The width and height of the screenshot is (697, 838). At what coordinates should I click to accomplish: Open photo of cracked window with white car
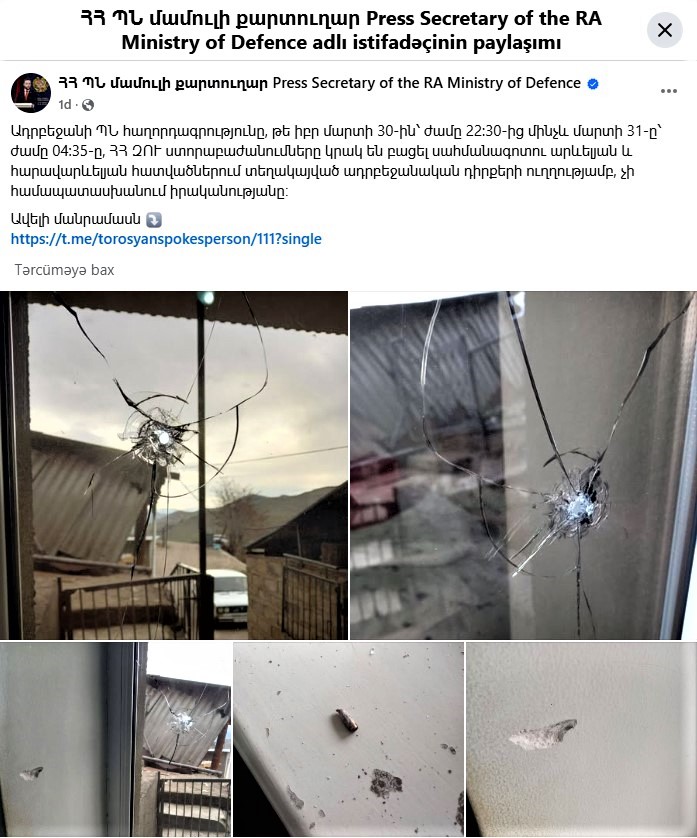pos(174,465)
